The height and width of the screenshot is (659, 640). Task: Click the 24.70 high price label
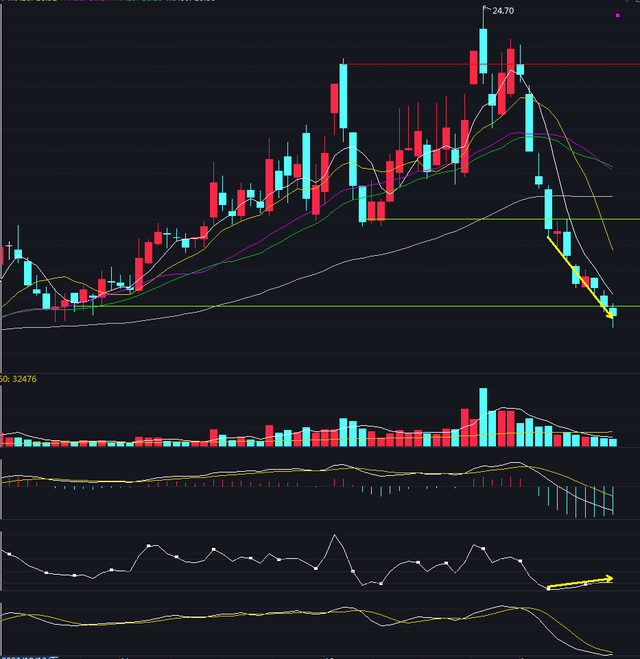point(503,11)
